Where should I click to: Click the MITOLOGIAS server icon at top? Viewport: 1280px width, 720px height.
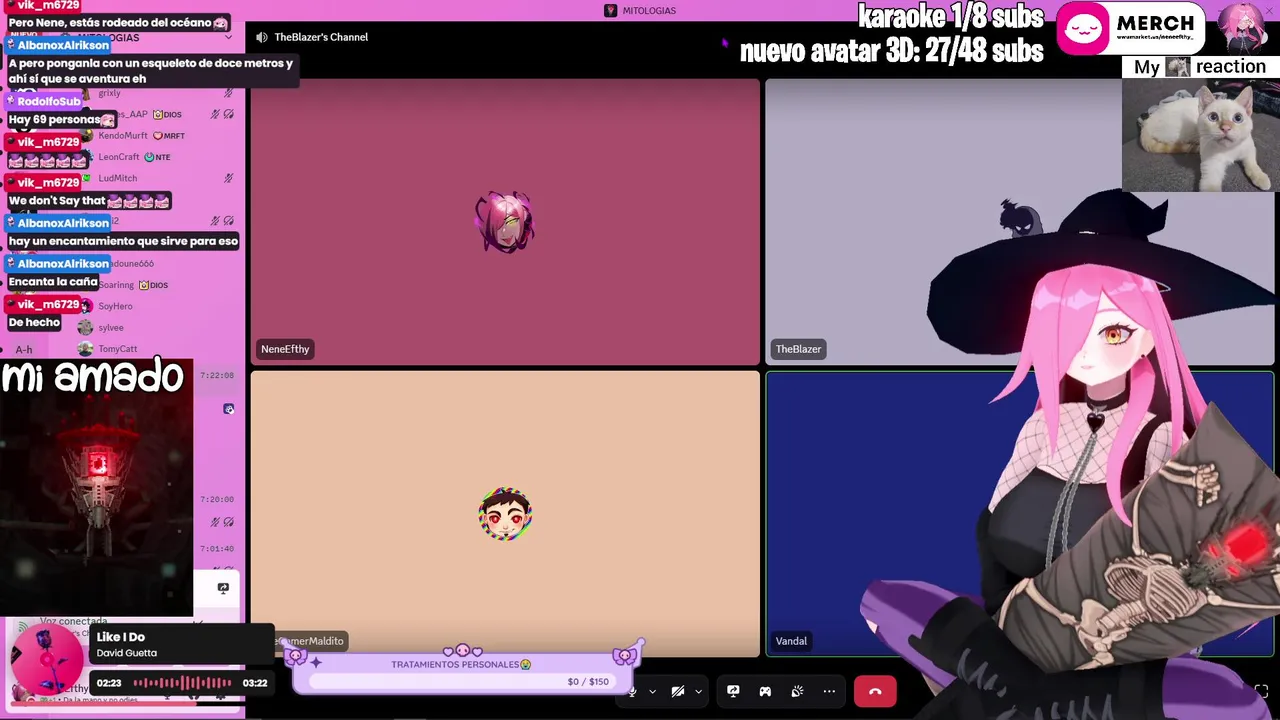point(610,10)
